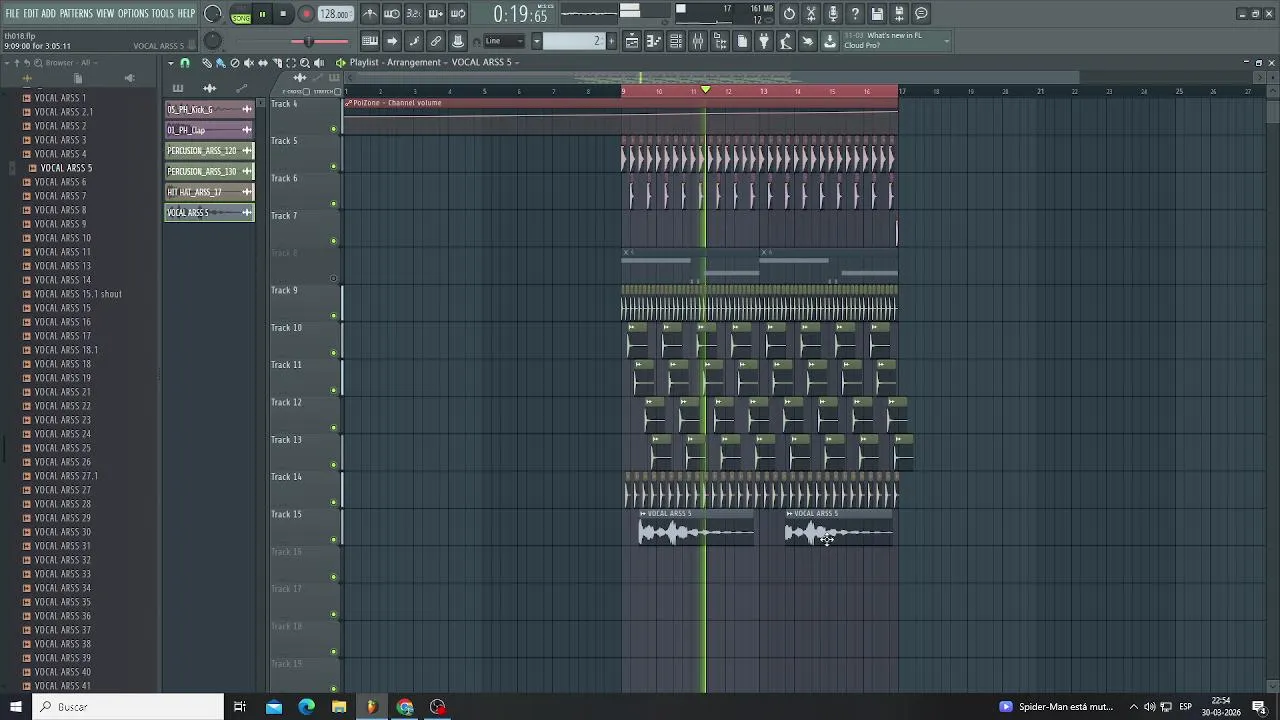Click the tempo field showing 128.000
Screen dimensions: 1280x720
point(335,14)
